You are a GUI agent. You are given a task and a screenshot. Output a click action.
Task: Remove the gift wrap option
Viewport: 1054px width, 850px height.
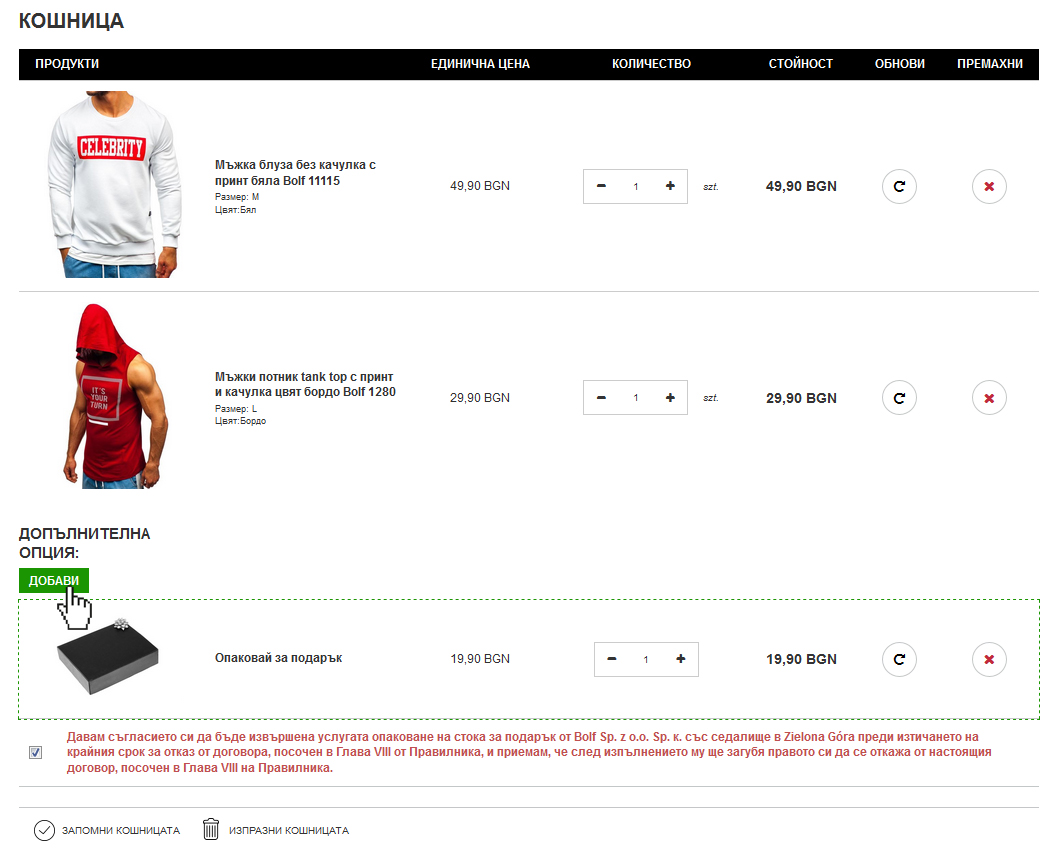tap(989, 659)
